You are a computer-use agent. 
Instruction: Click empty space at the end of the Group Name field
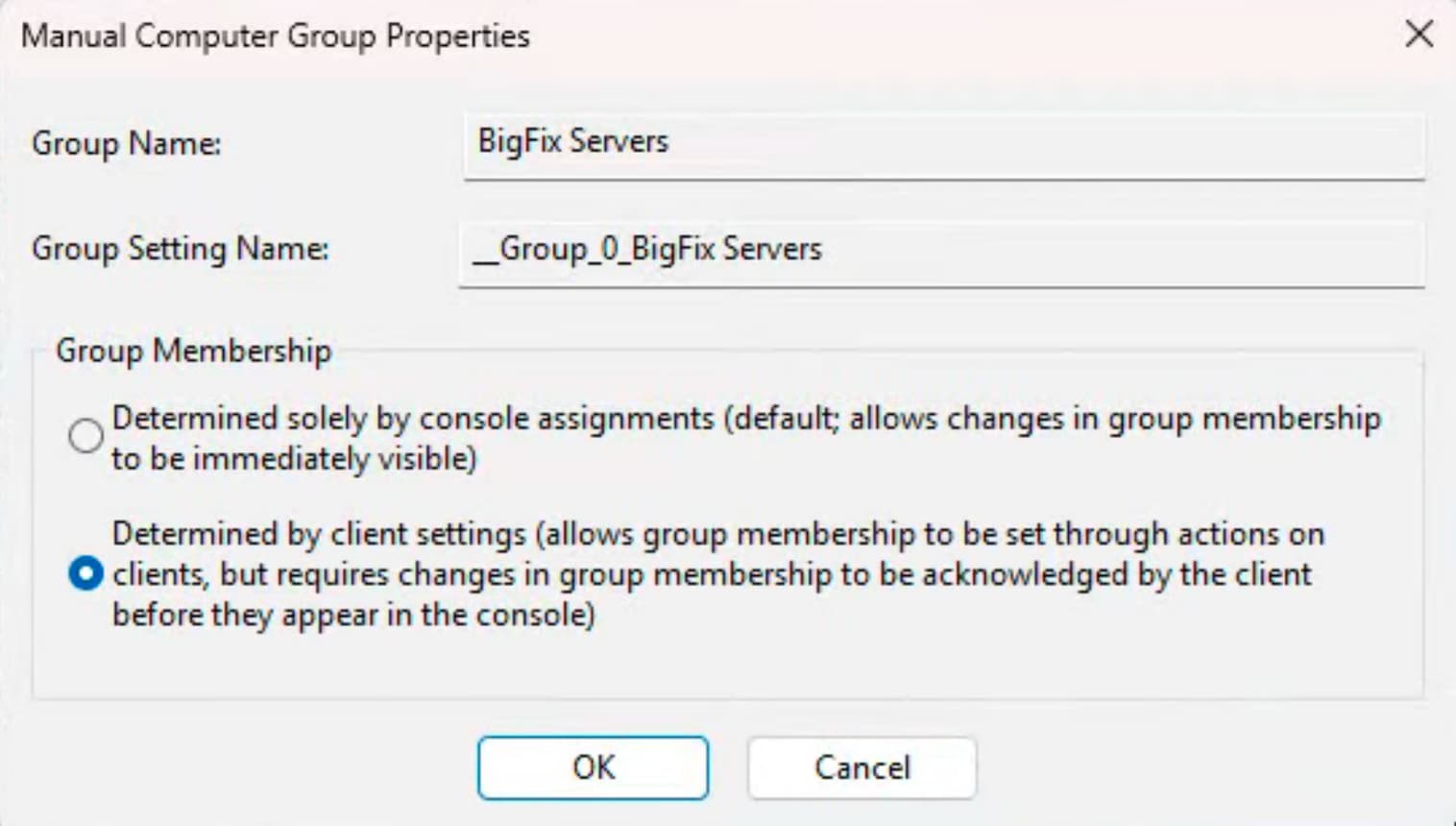[x=1153, y=144]
